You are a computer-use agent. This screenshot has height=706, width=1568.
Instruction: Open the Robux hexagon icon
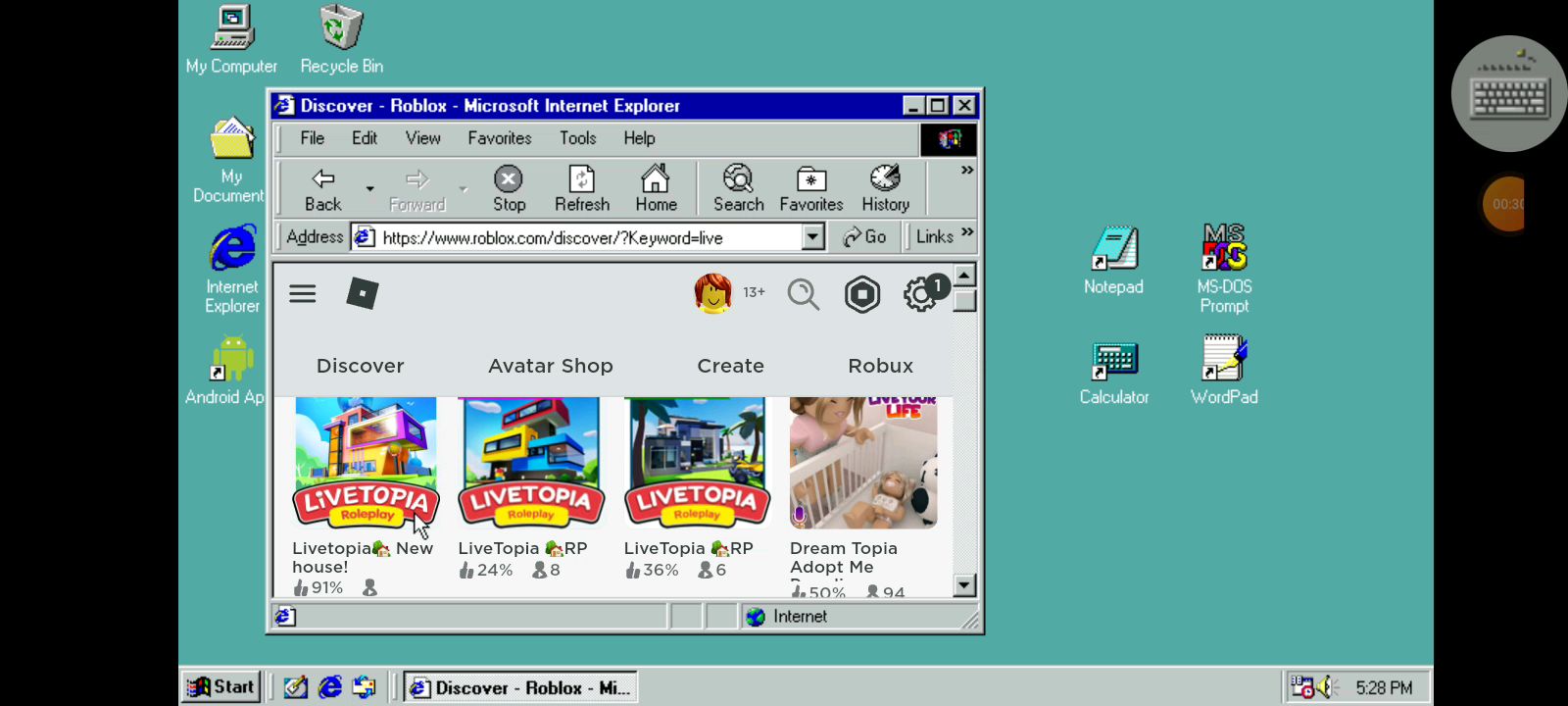862,294
